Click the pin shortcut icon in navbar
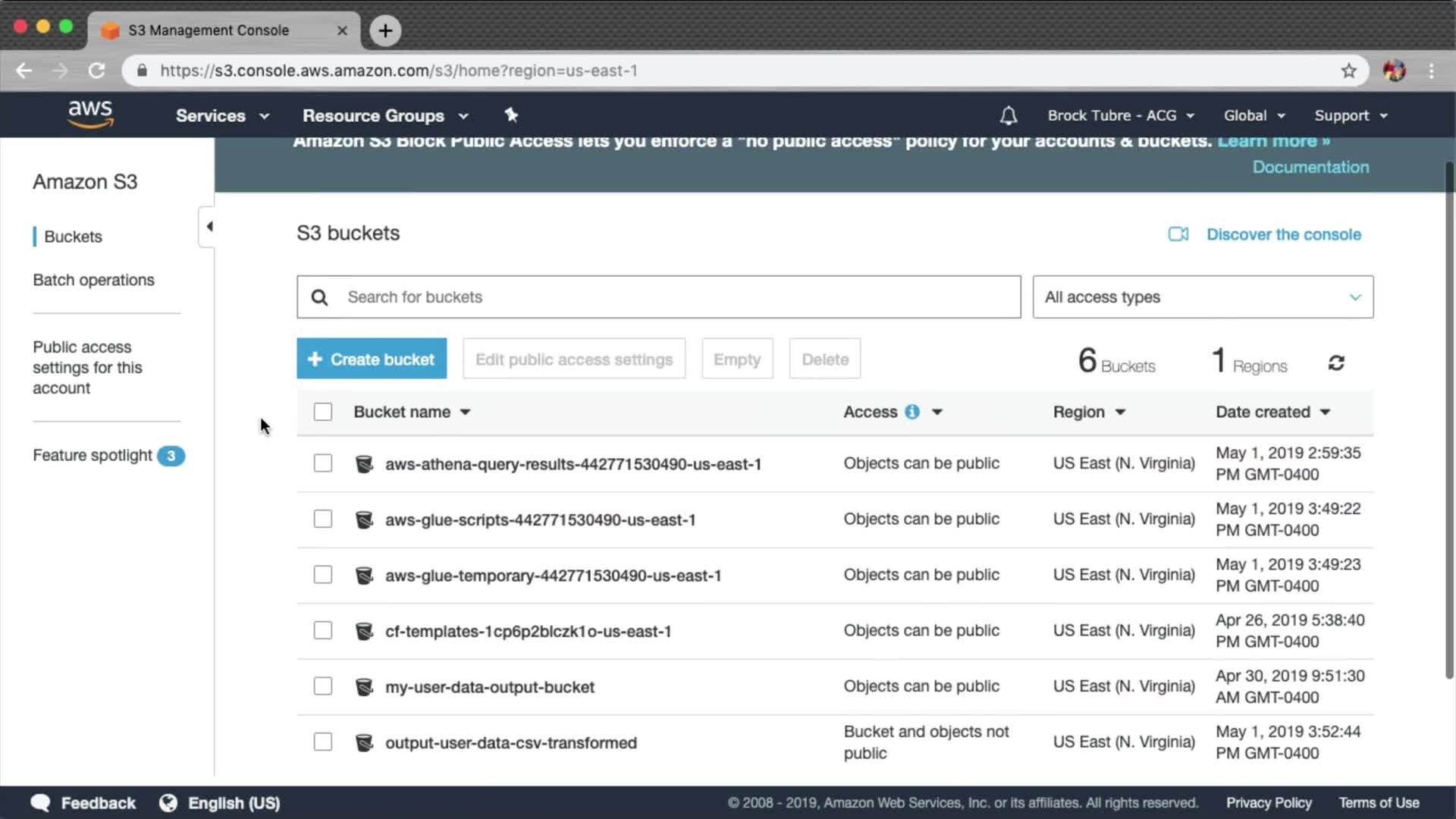1456x819 pixels. [x=511, y=115]
